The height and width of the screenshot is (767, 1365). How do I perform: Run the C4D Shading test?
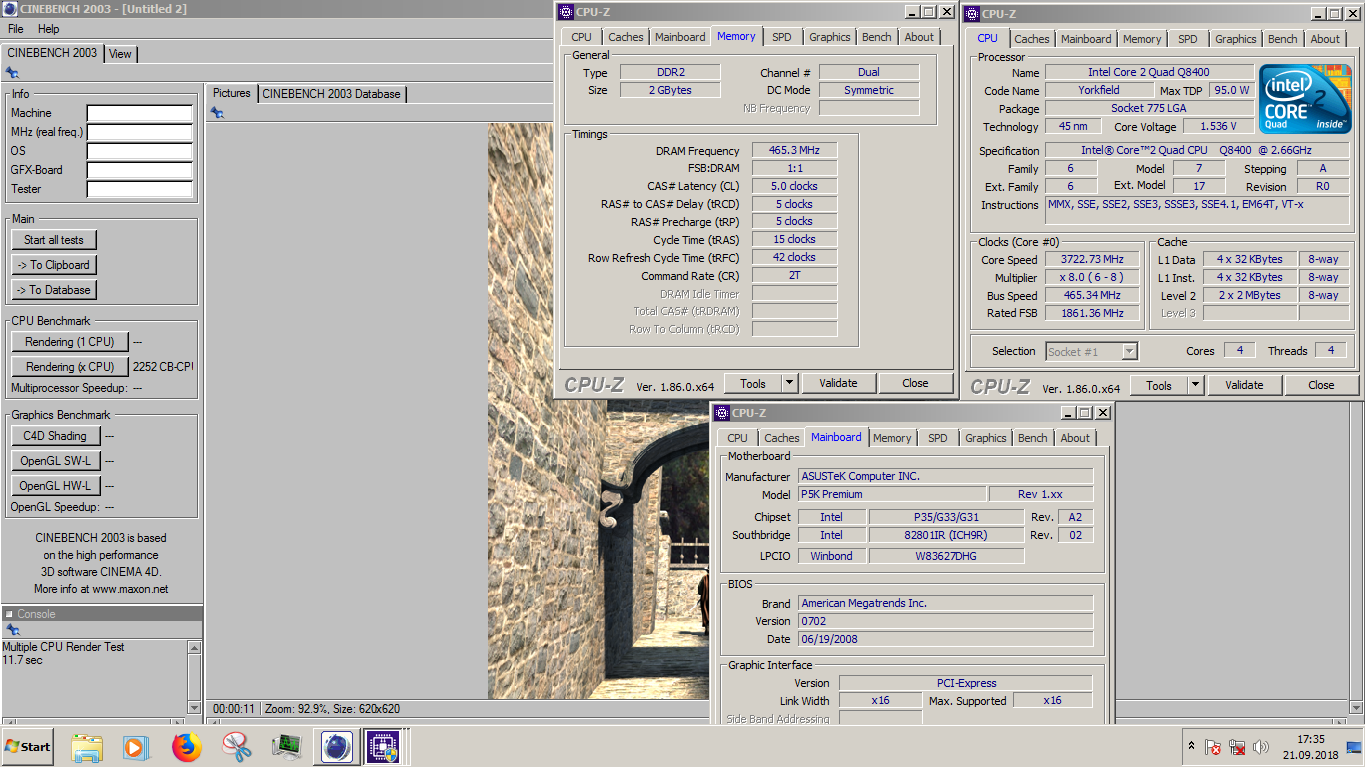[56, 436]
